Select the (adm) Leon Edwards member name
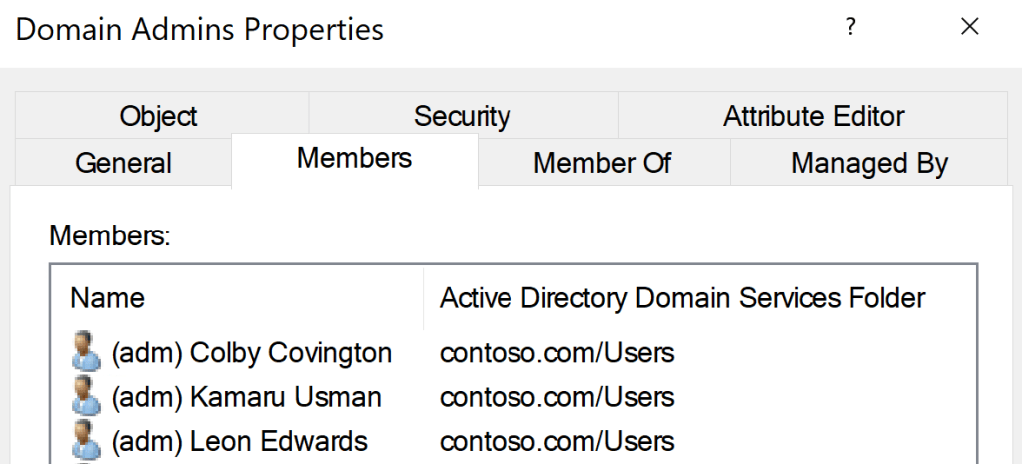 (x=239, y=441)
